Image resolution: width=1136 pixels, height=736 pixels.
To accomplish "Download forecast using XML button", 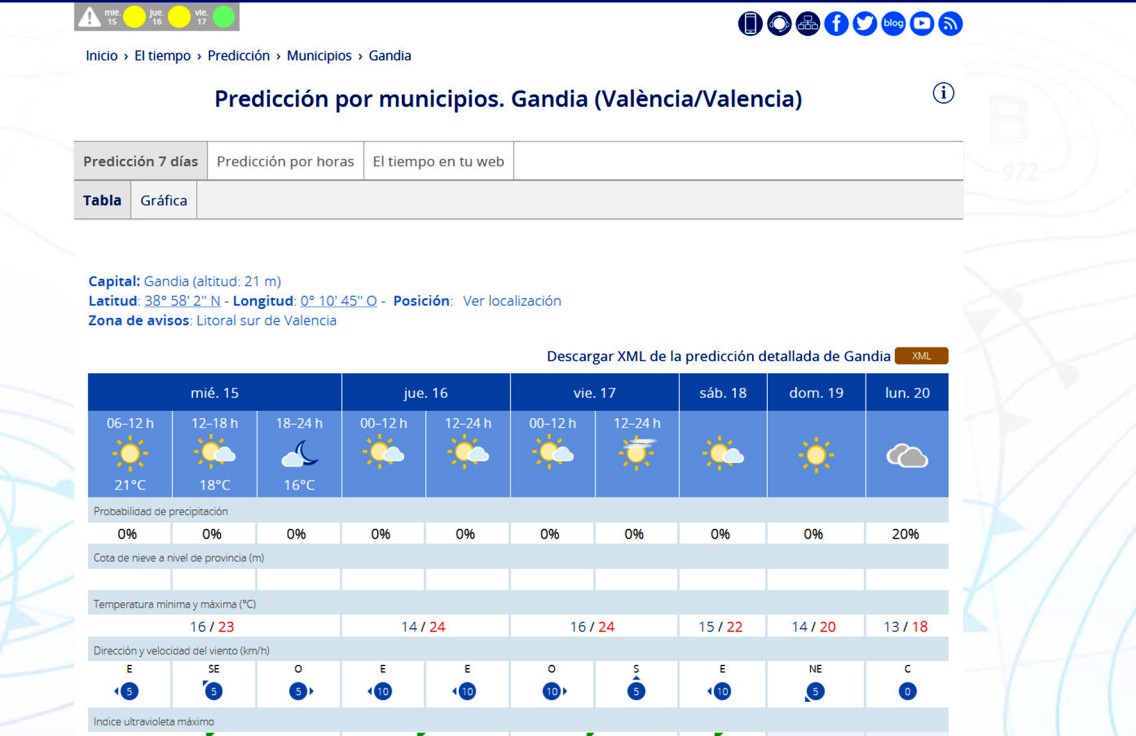I will click(x=921, y=356).
